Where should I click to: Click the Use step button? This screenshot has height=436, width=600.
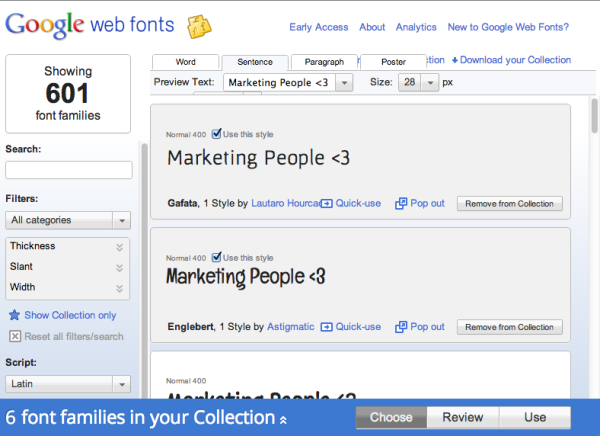point(535,417)
